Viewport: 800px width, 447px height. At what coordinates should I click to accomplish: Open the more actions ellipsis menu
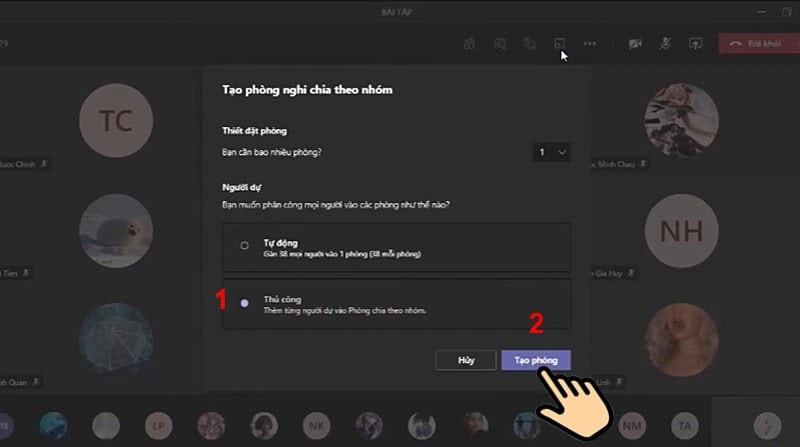589,44
